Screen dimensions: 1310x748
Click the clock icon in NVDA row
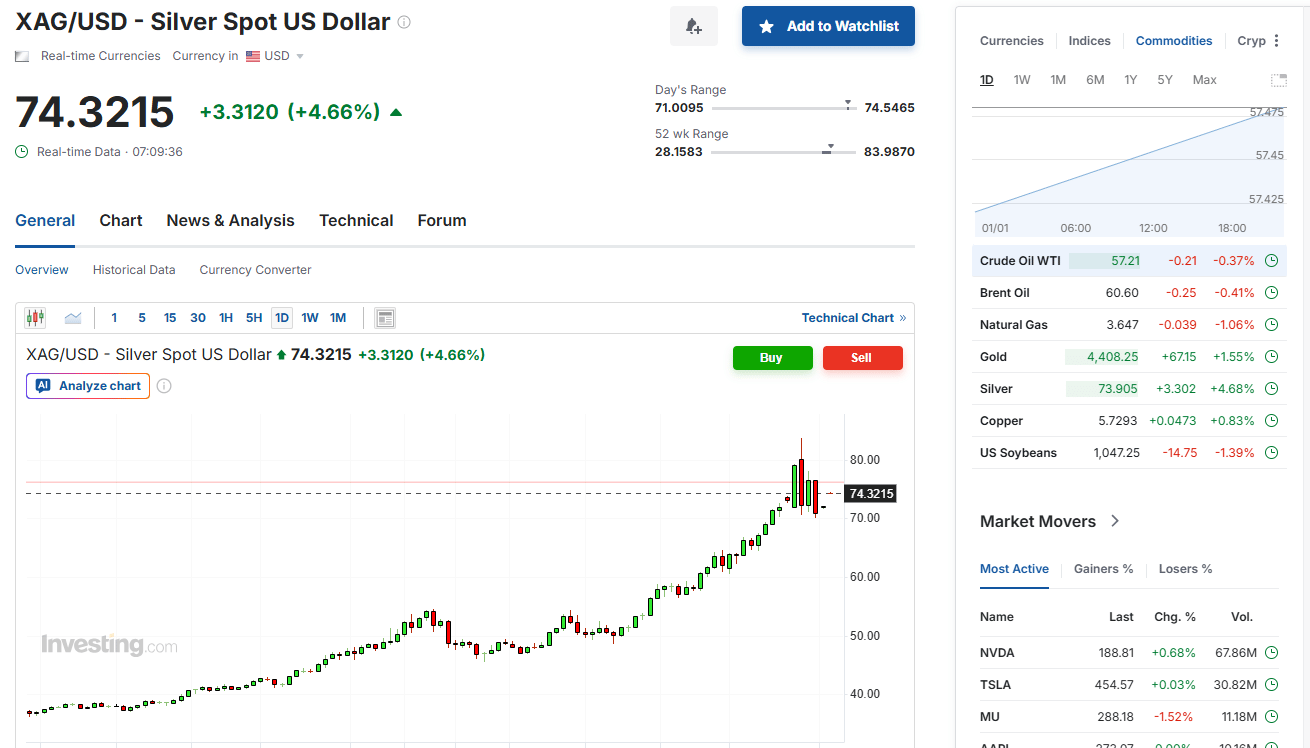[1272, 653]
